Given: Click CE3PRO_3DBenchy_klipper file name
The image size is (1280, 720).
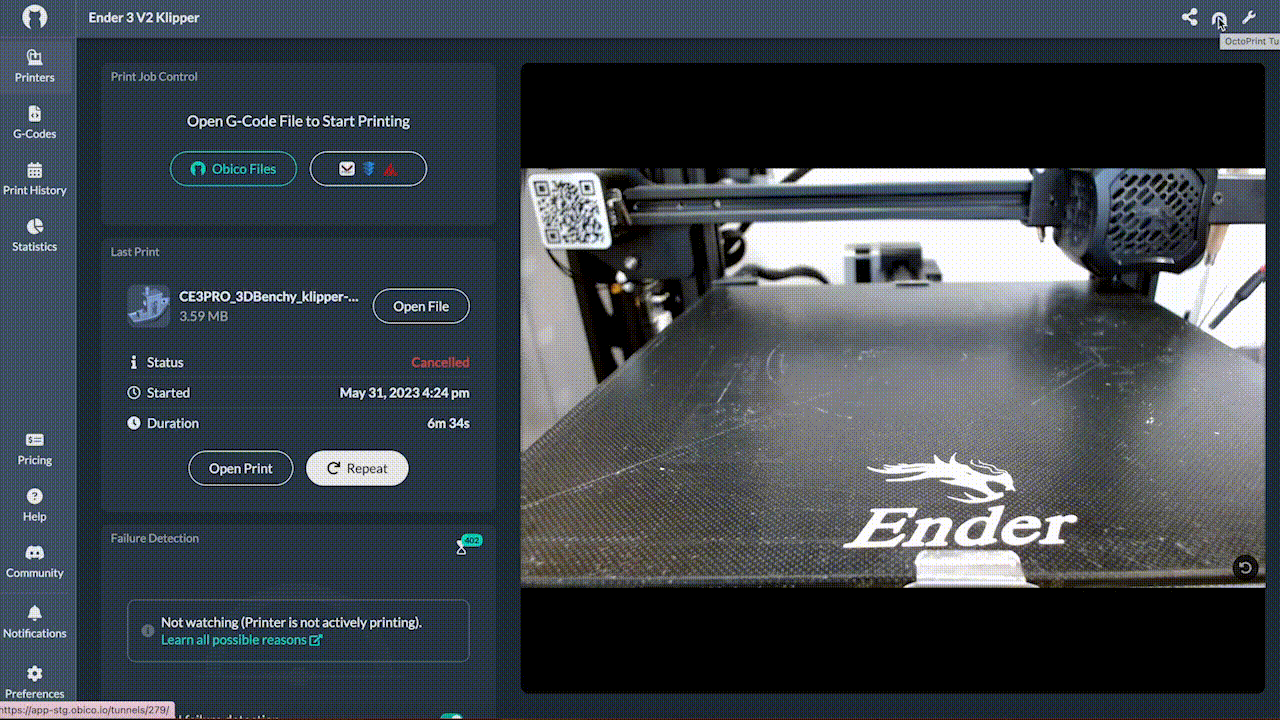Looking at the screenshot, I should coord(268,296).
